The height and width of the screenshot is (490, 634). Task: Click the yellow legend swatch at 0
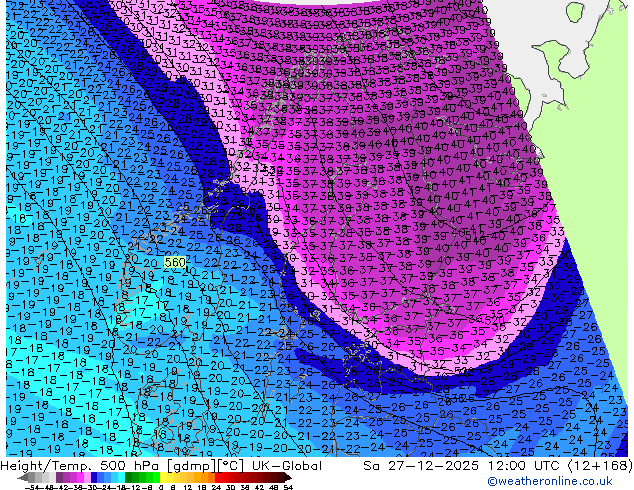click(x=163, y=478)
